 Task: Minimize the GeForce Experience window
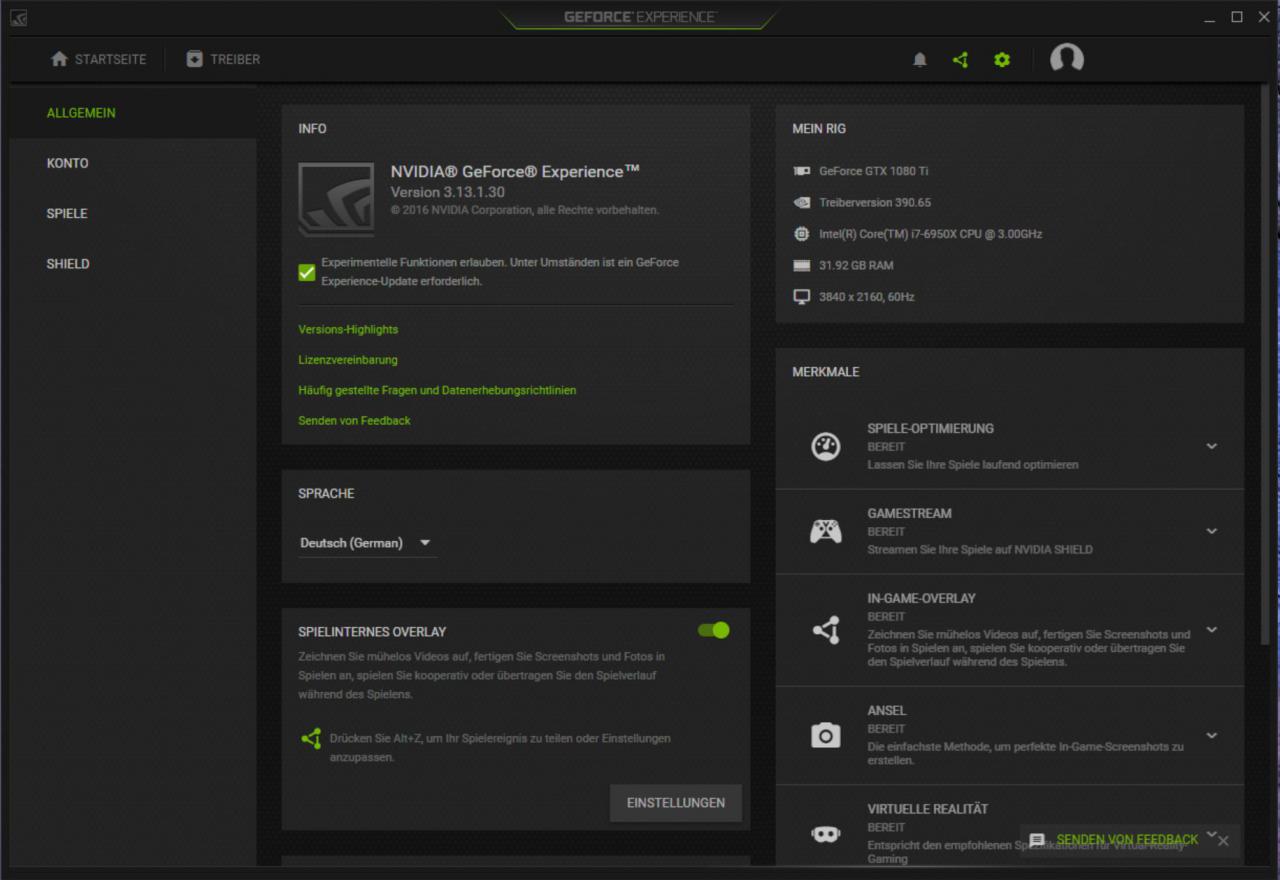click(1210, 17)
